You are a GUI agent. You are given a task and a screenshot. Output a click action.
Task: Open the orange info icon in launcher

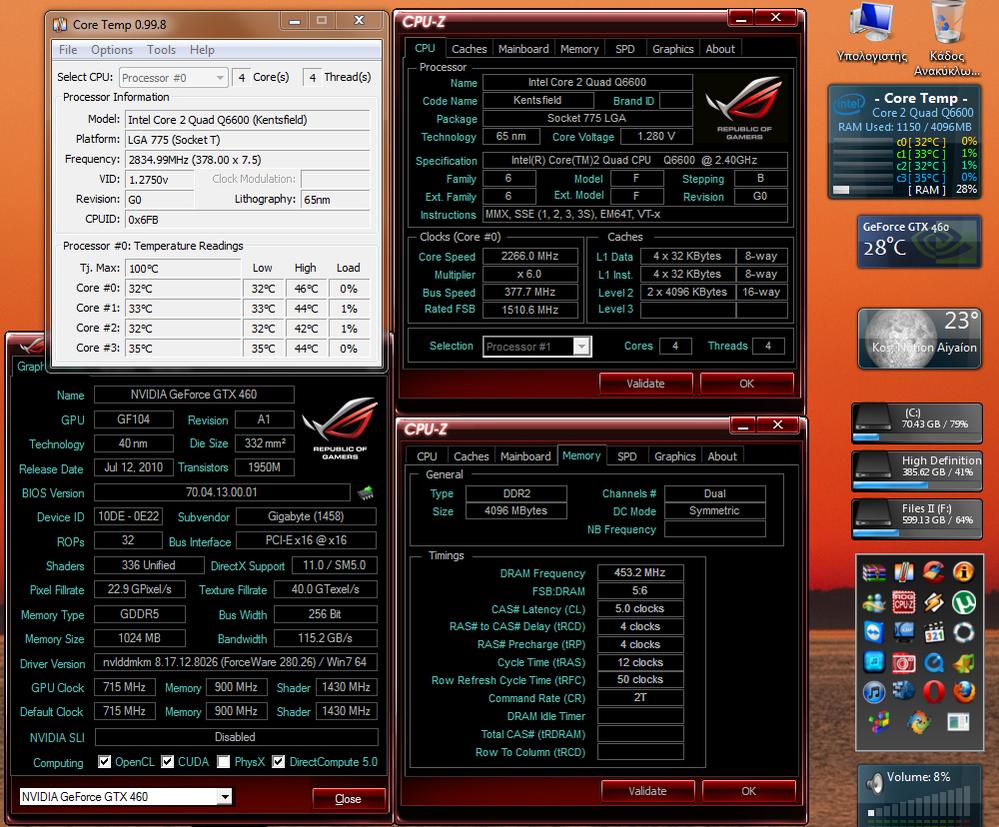[x=963, y=572]
